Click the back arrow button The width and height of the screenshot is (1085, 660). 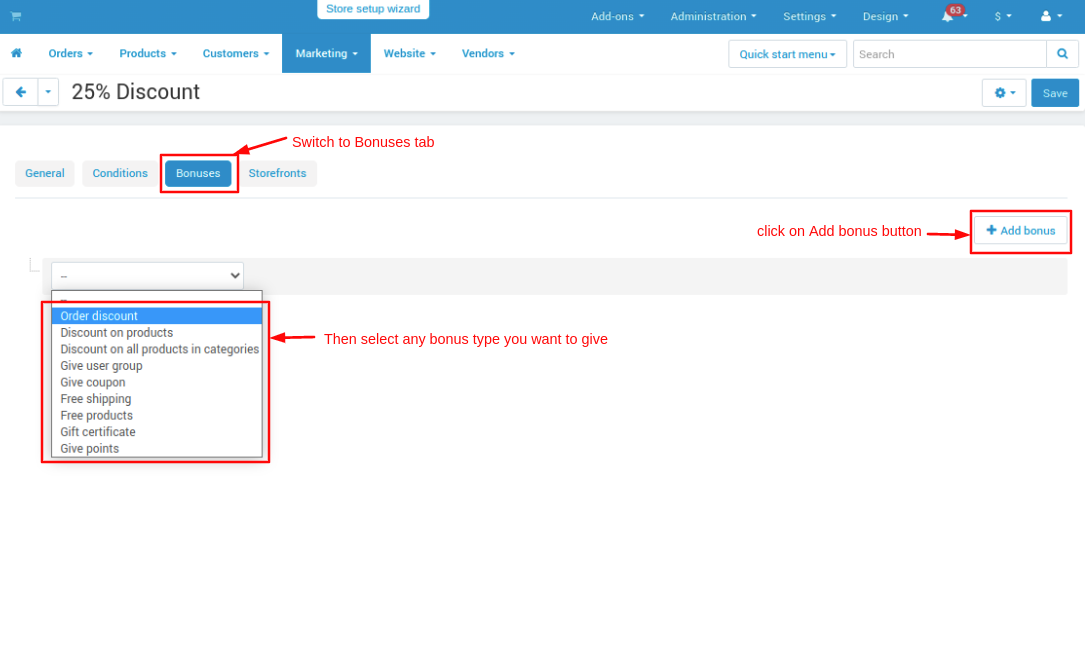[x=21, y=92]
